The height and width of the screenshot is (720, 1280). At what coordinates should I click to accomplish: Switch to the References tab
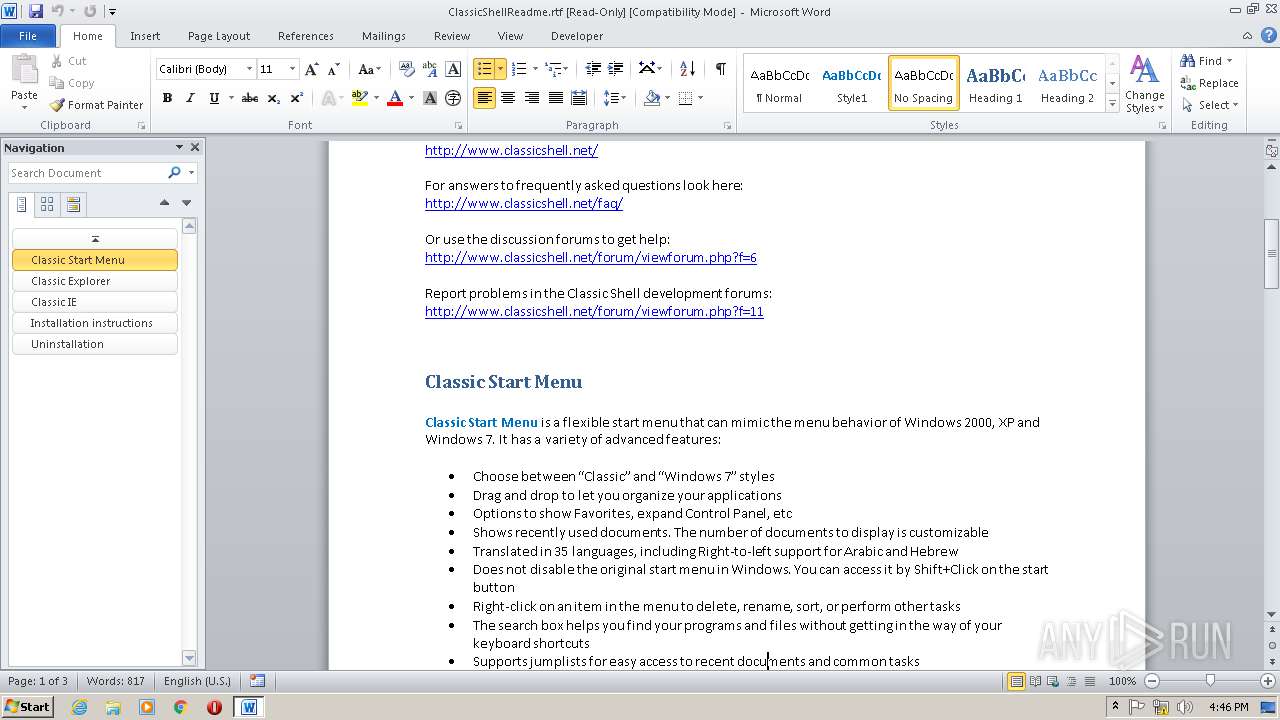[306, 36]
